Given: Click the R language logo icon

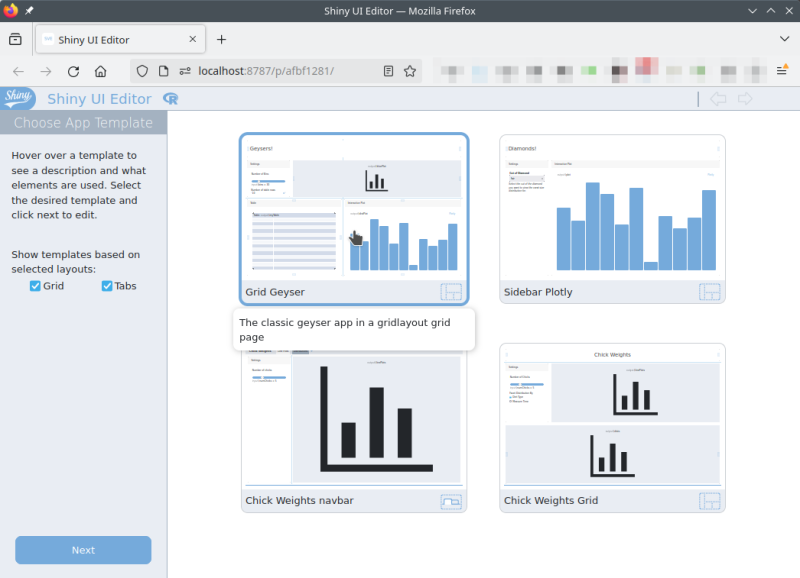Looking at the screenshot, I should (171, 99).
